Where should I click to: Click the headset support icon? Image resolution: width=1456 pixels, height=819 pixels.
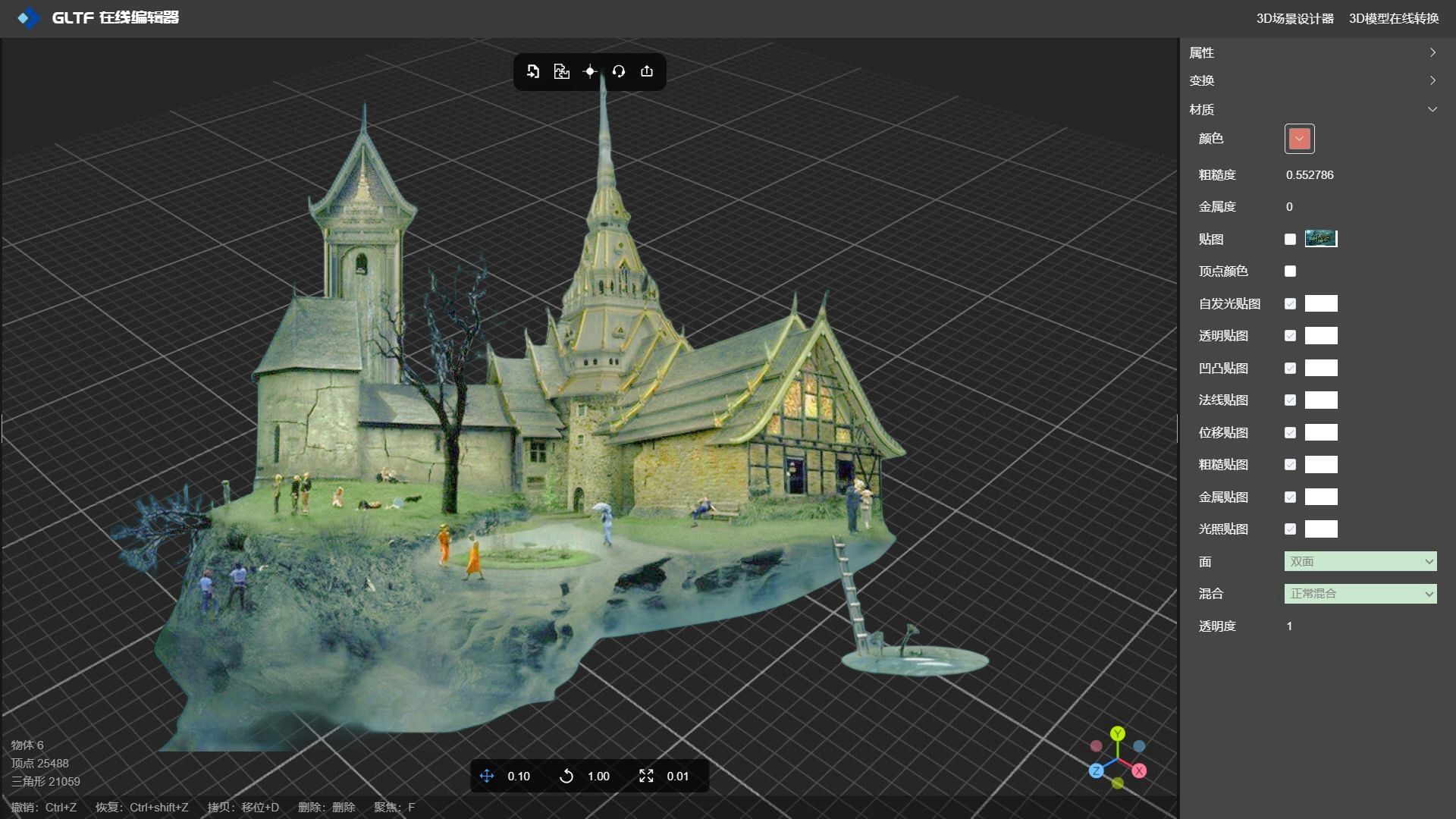619,71
